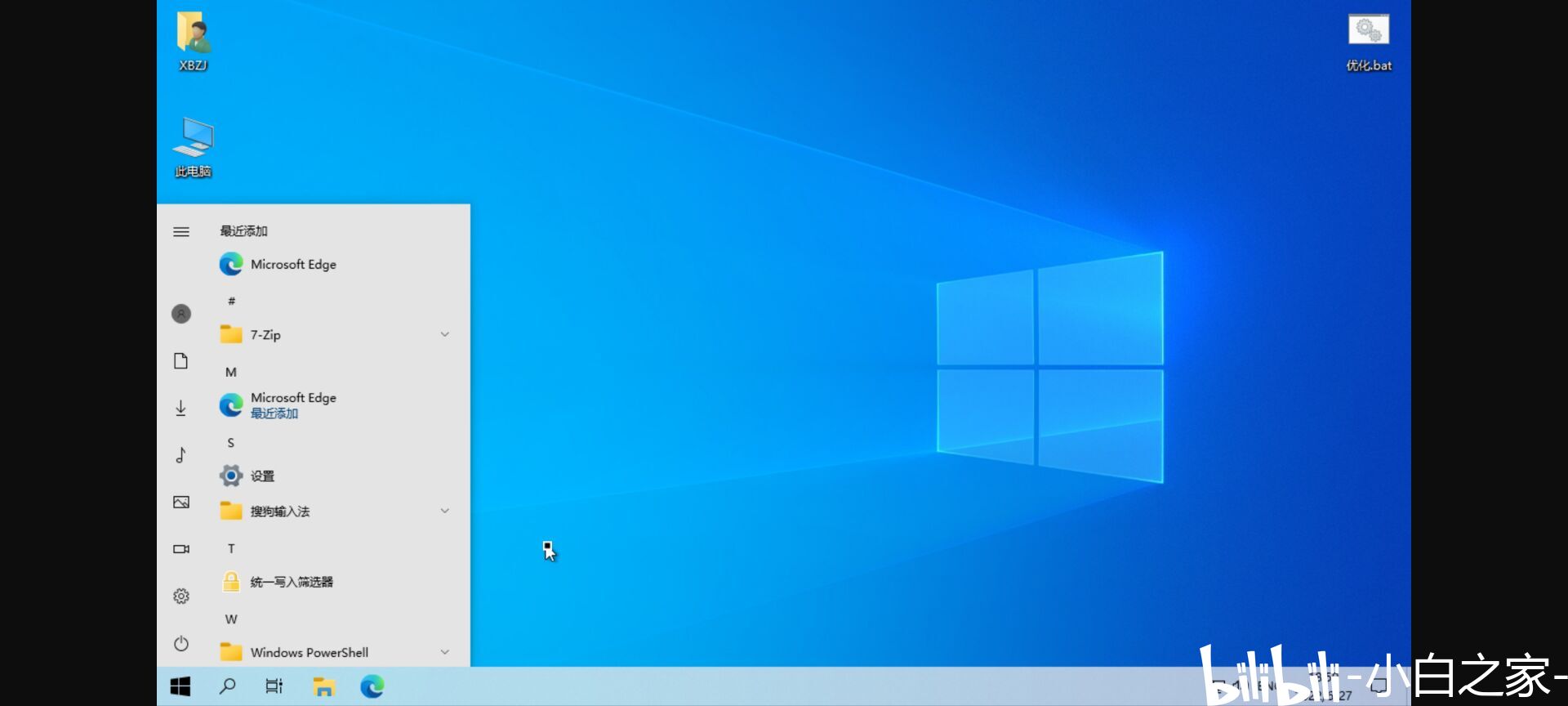Open Pictures from the Start sidebar

(181, 502)
